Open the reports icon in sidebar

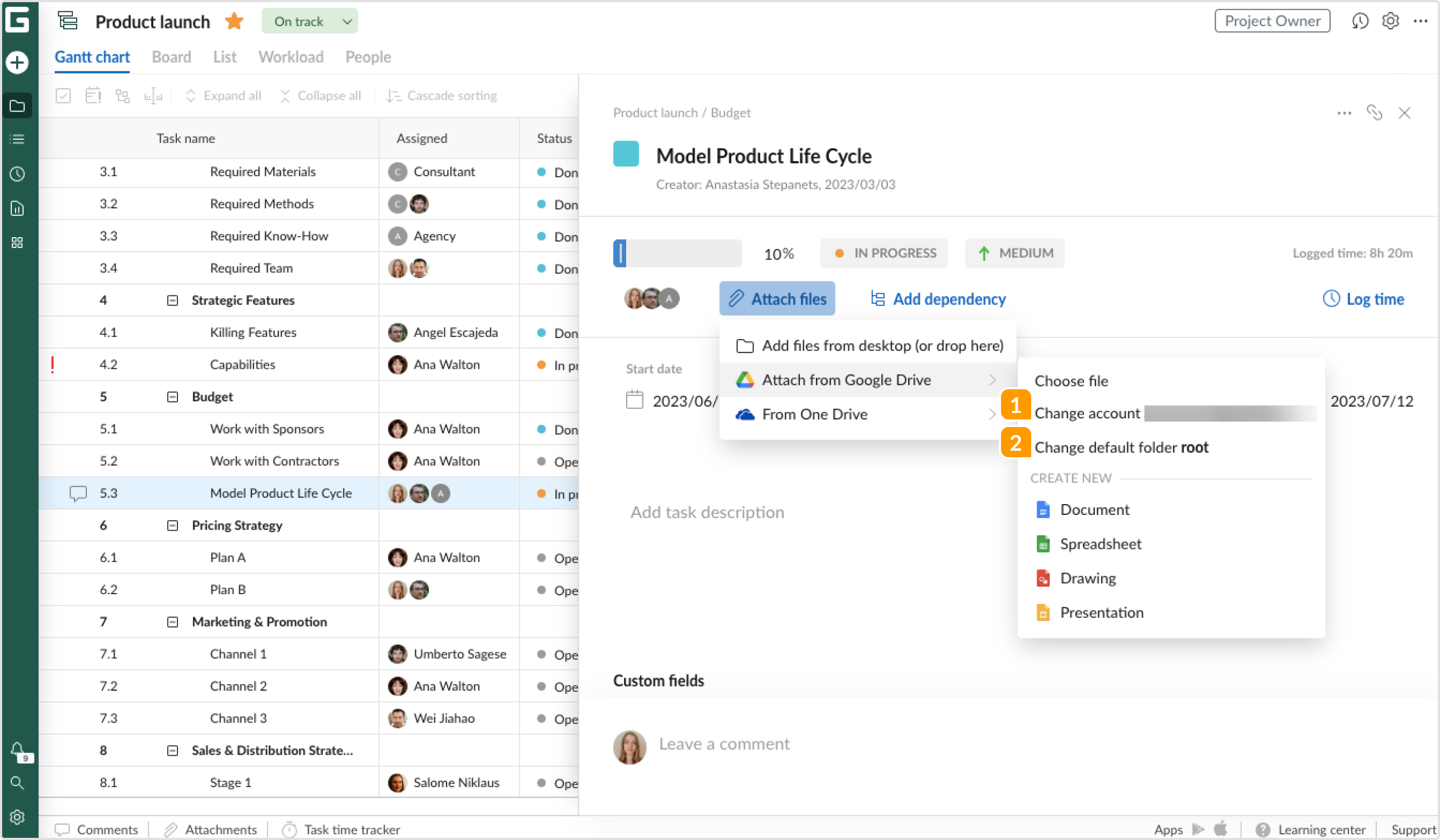(17, 208)
